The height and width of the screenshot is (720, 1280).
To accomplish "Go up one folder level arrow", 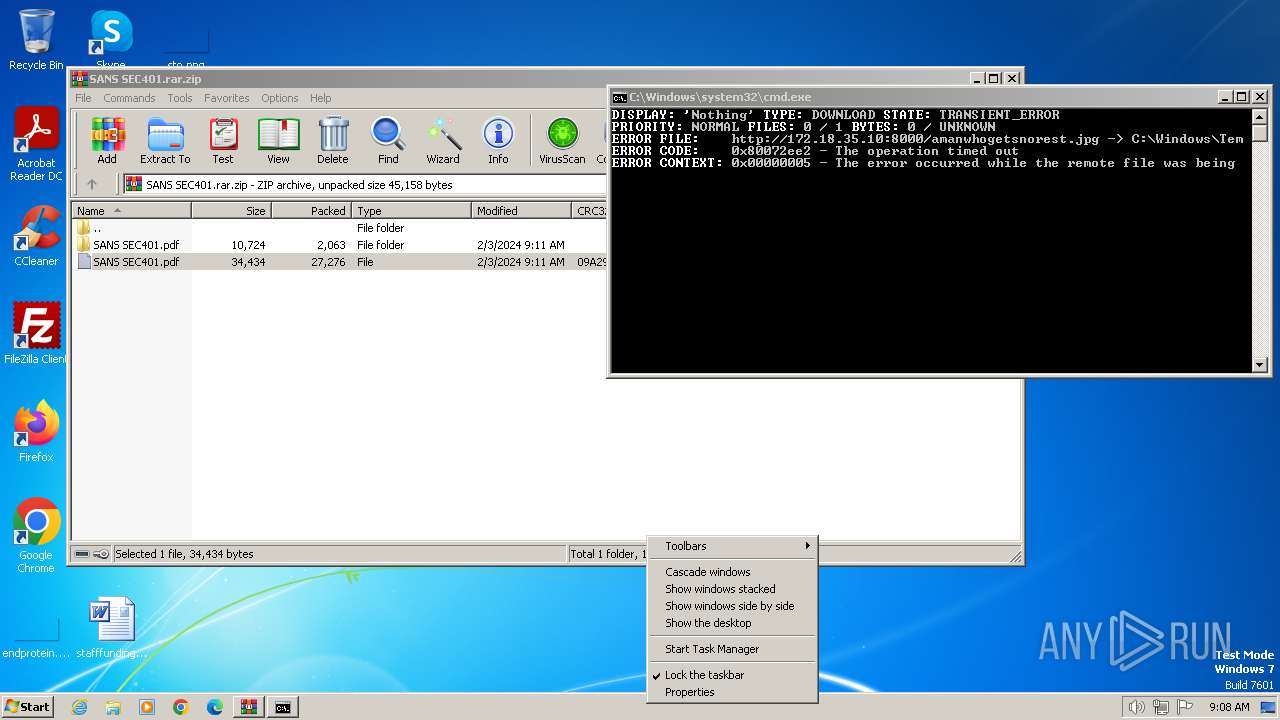I will pyautogui.click(x=92, y=184).
